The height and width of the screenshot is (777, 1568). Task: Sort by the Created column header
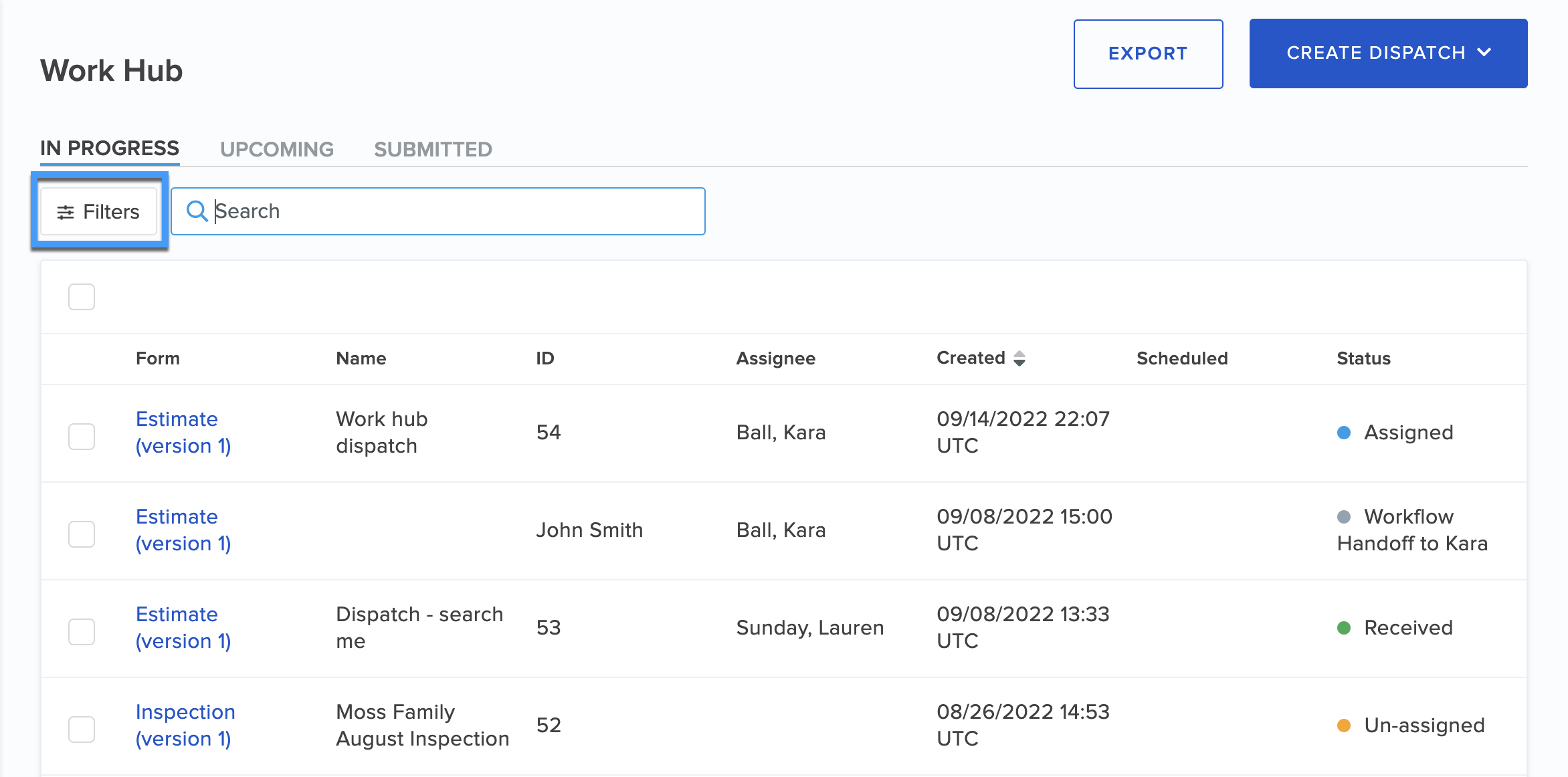coord(971,358)
